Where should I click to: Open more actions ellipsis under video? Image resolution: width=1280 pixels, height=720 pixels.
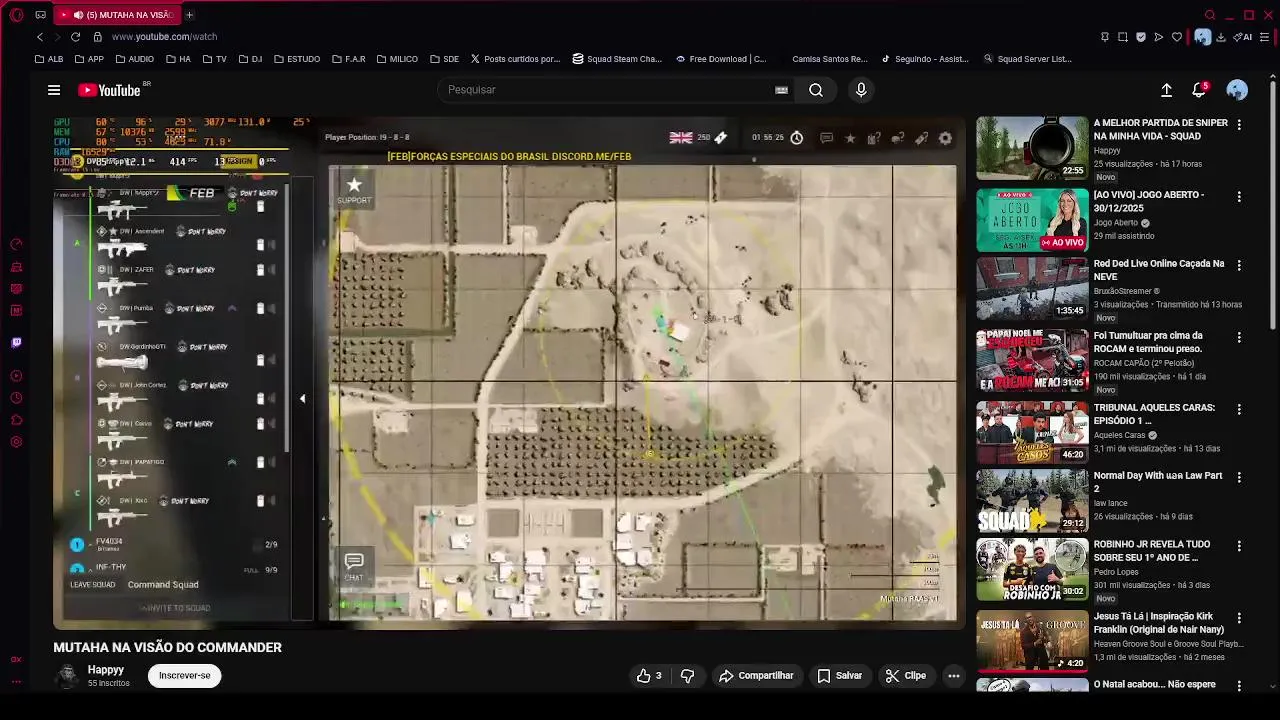point(953,676)
